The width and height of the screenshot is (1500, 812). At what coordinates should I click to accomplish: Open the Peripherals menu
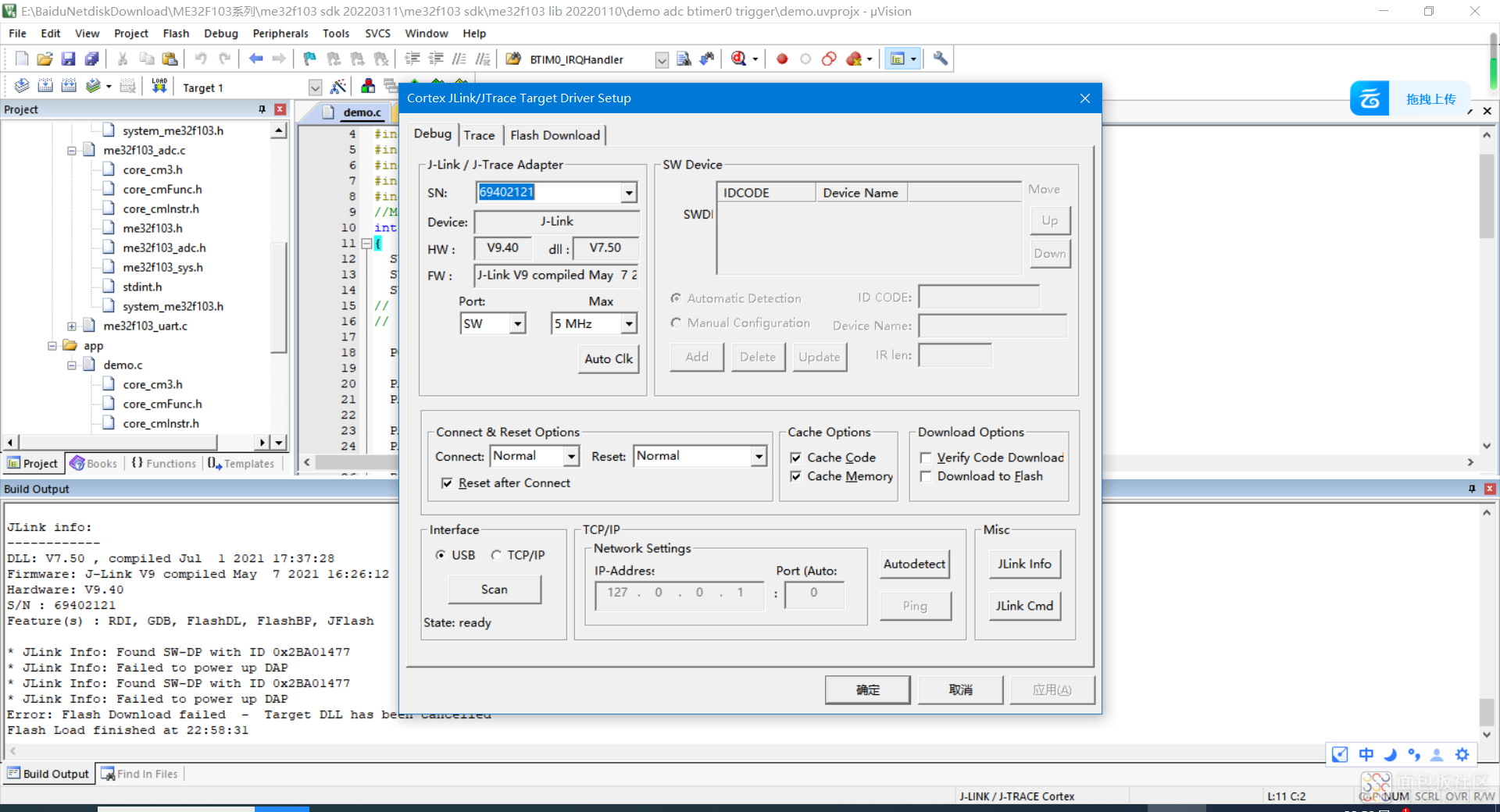(280, 34)
